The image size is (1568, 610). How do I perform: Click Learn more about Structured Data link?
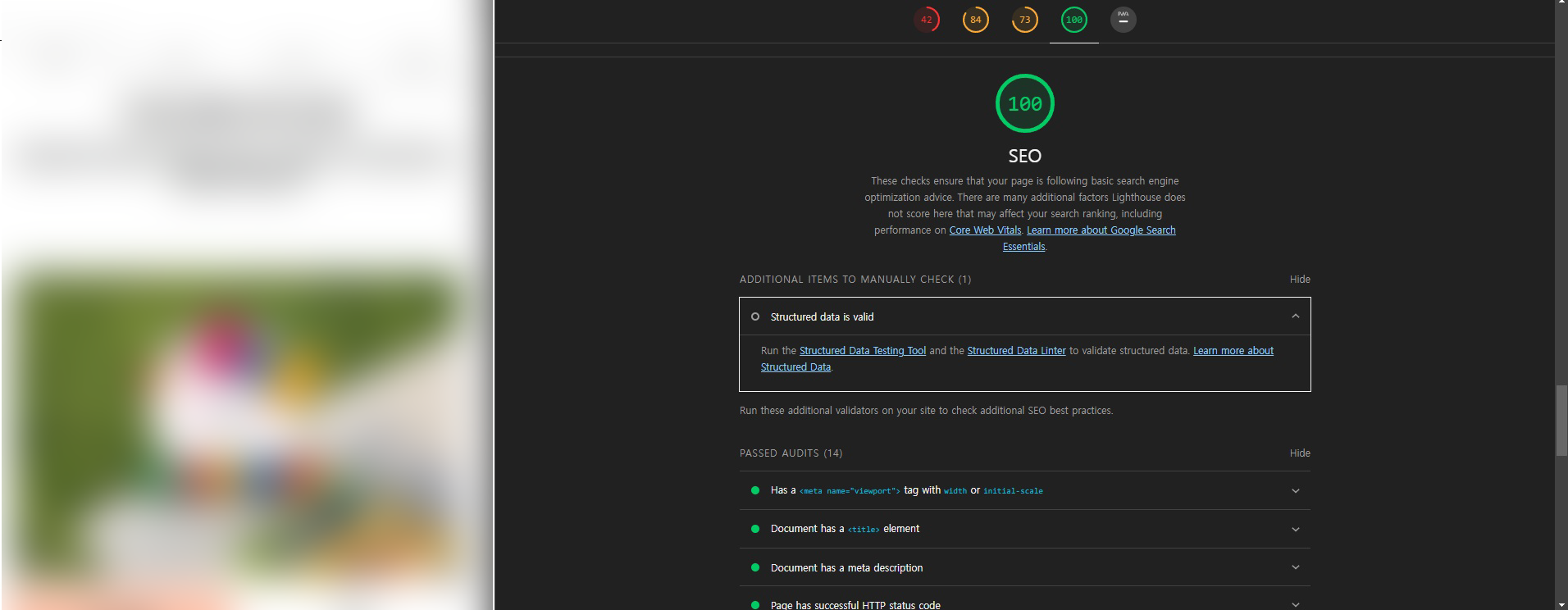click(1233, 351)
